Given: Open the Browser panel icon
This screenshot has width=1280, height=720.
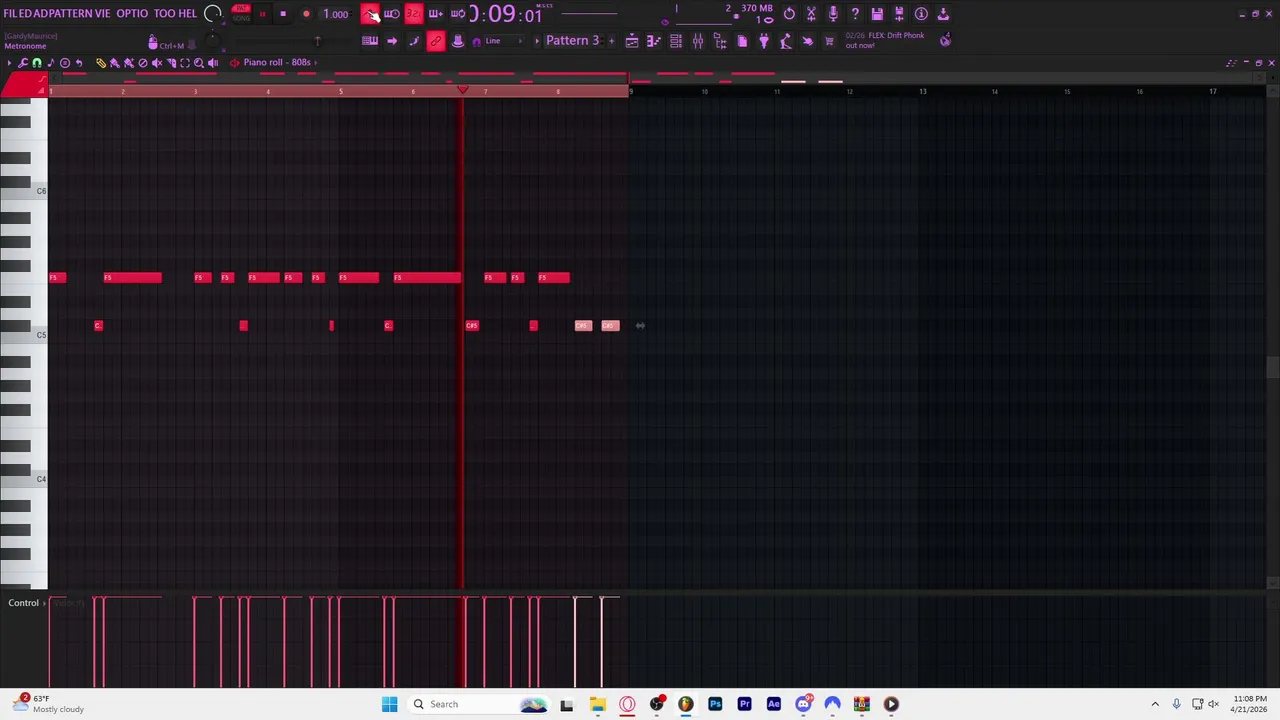Looking at the screenshot, I should [x=720, y=41].
